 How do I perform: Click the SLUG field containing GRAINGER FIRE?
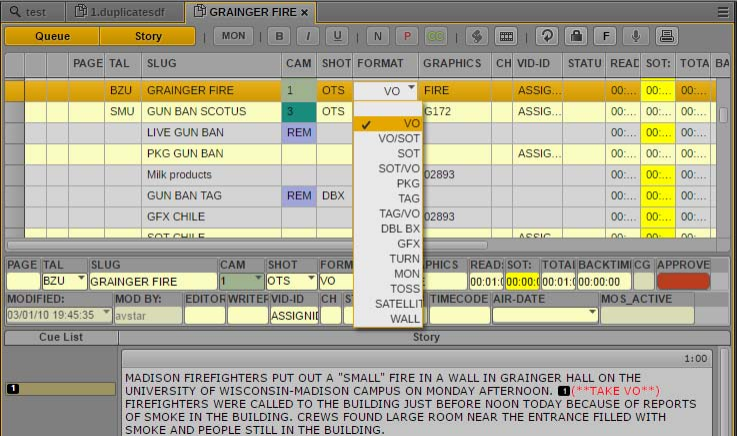tap(153, 281)
